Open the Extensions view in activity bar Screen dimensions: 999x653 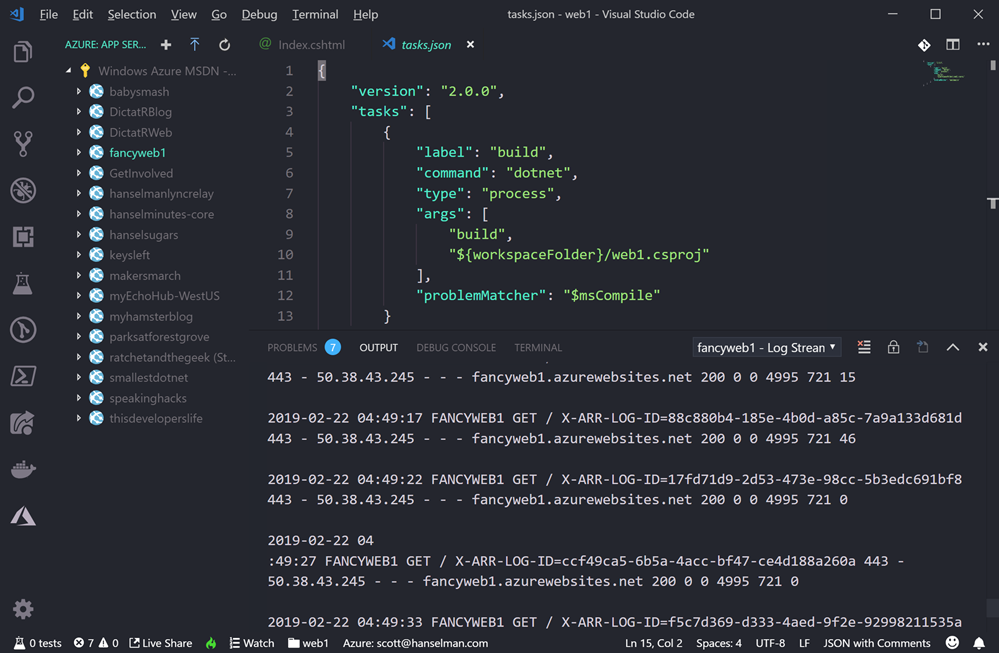coord(23,237)
